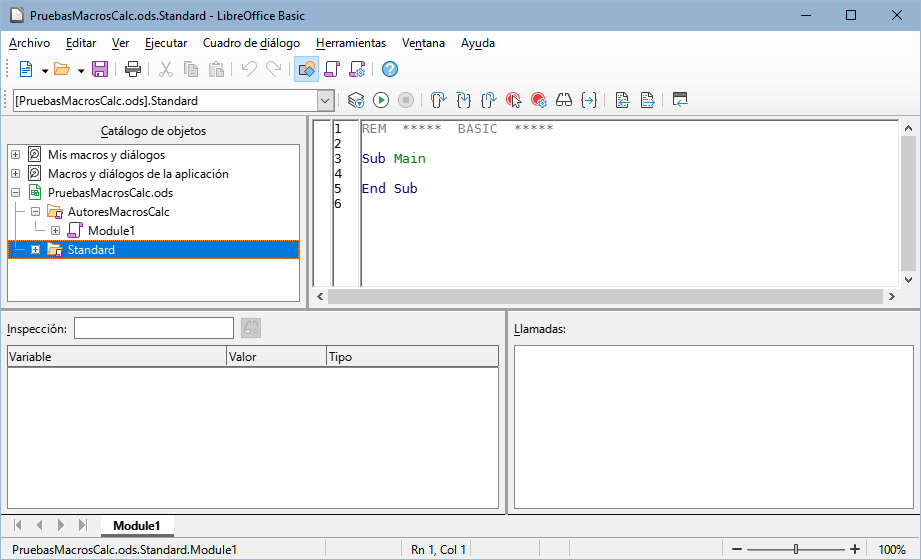
Task: Click the Tipo column header
Action: (413, 357)
